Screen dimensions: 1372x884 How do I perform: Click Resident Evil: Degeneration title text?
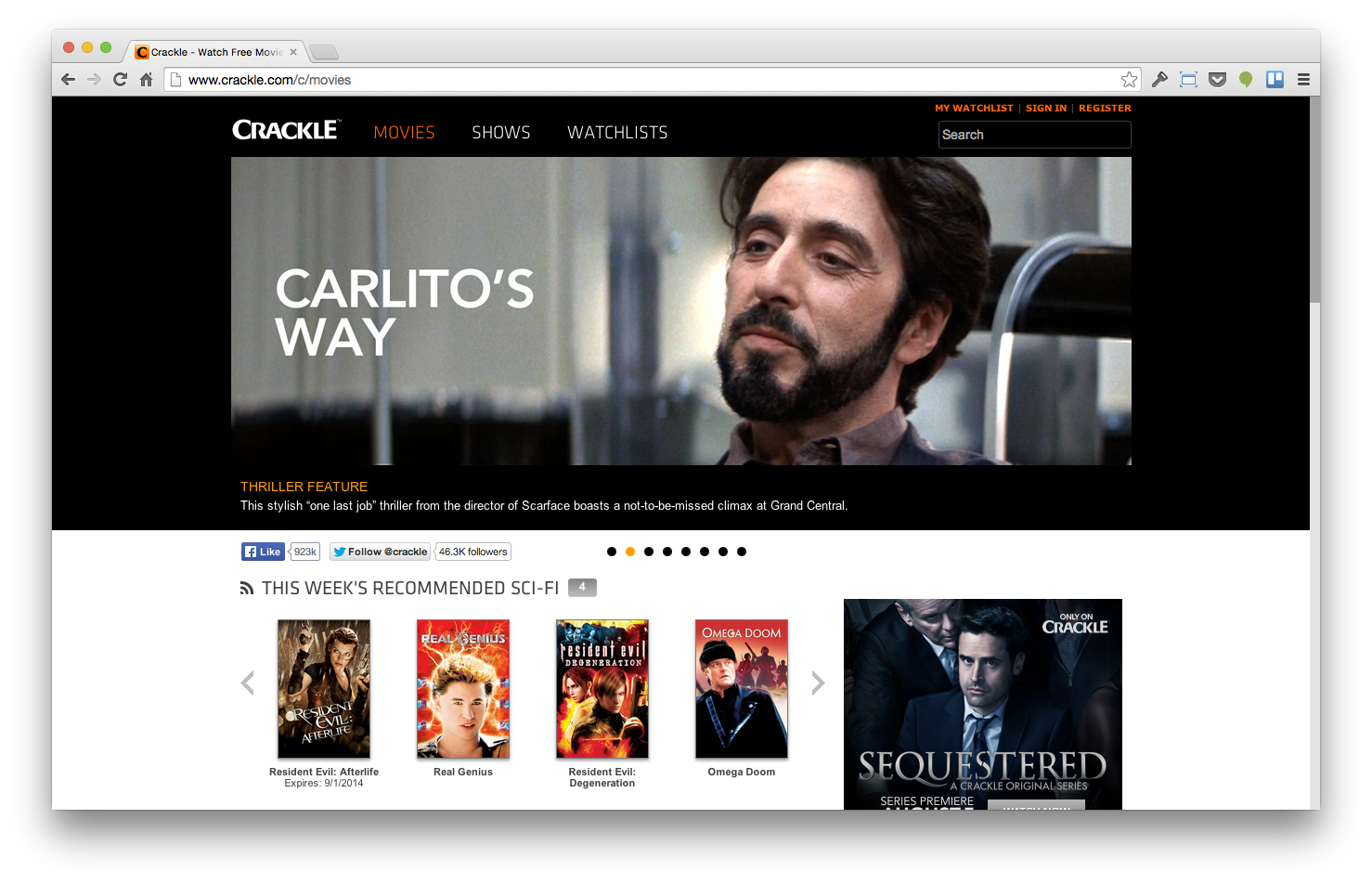[602, 777]
